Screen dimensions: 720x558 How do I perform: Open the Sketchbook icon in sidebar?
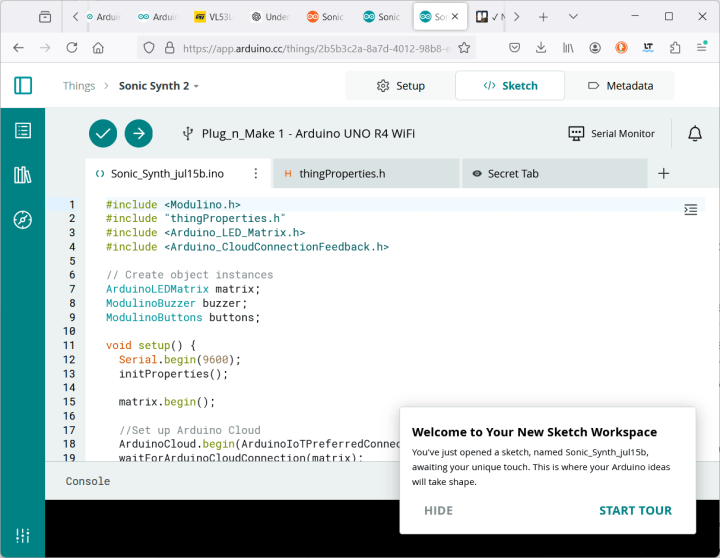pos(23,130)
